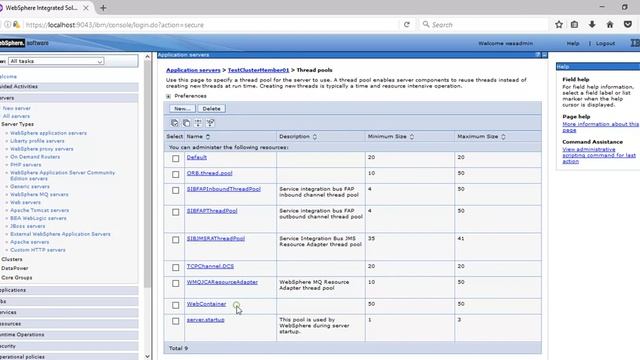Expand the Clusters navigation group
The height and width of the screenshot is (360, 640).
click(12, 259)
